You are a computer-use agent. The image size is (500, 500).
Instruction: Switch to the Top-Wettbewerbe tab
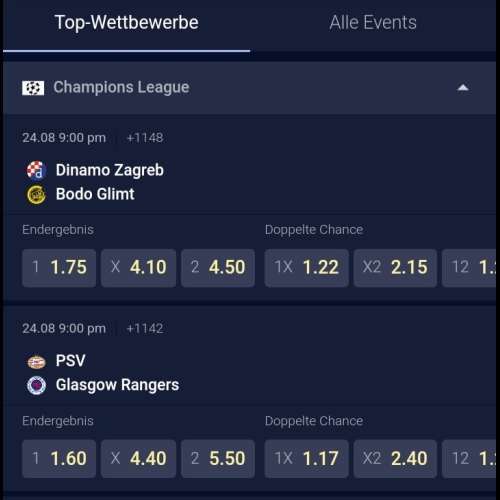coord(126,23)
